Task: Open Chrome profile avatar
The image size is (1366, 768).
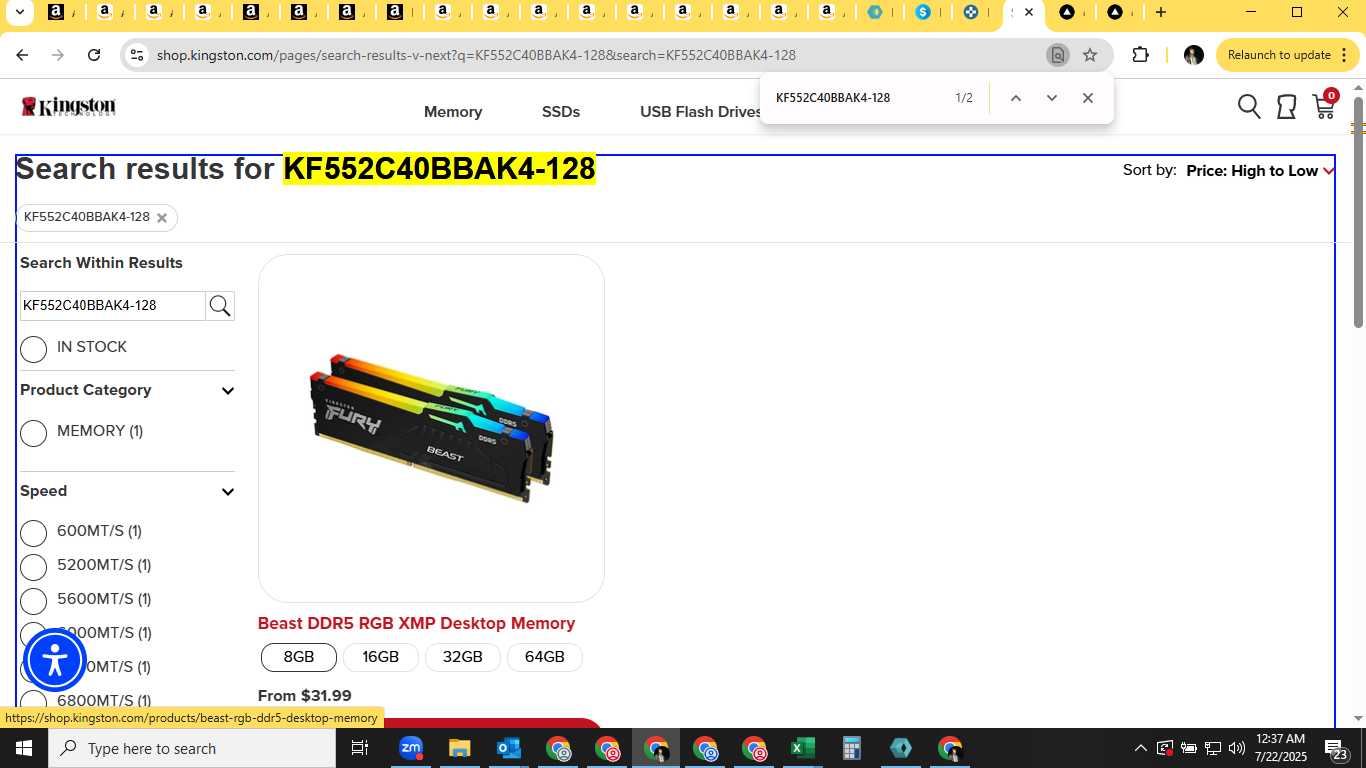Action: [x=1193, y=55]
